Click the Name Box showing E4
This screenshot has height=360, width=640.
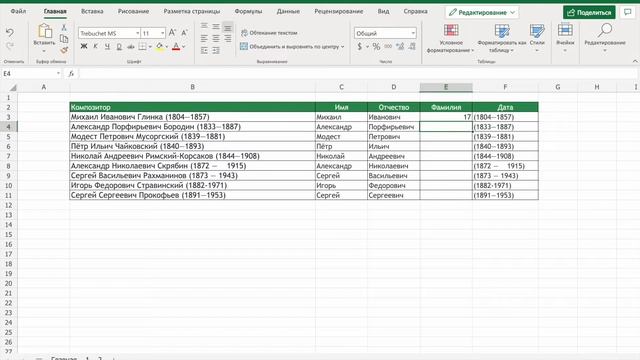pyautogui.click(x=31, y=73)
